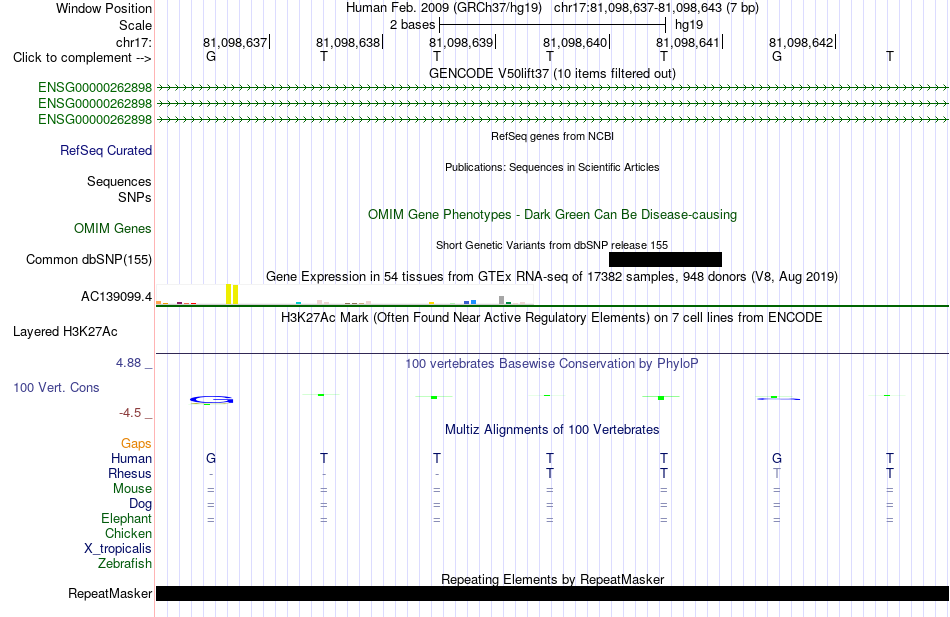
Task: Click the Human Feb. 2009 (GRCh37/hg19) title
Action: click(x=445, y=8)
